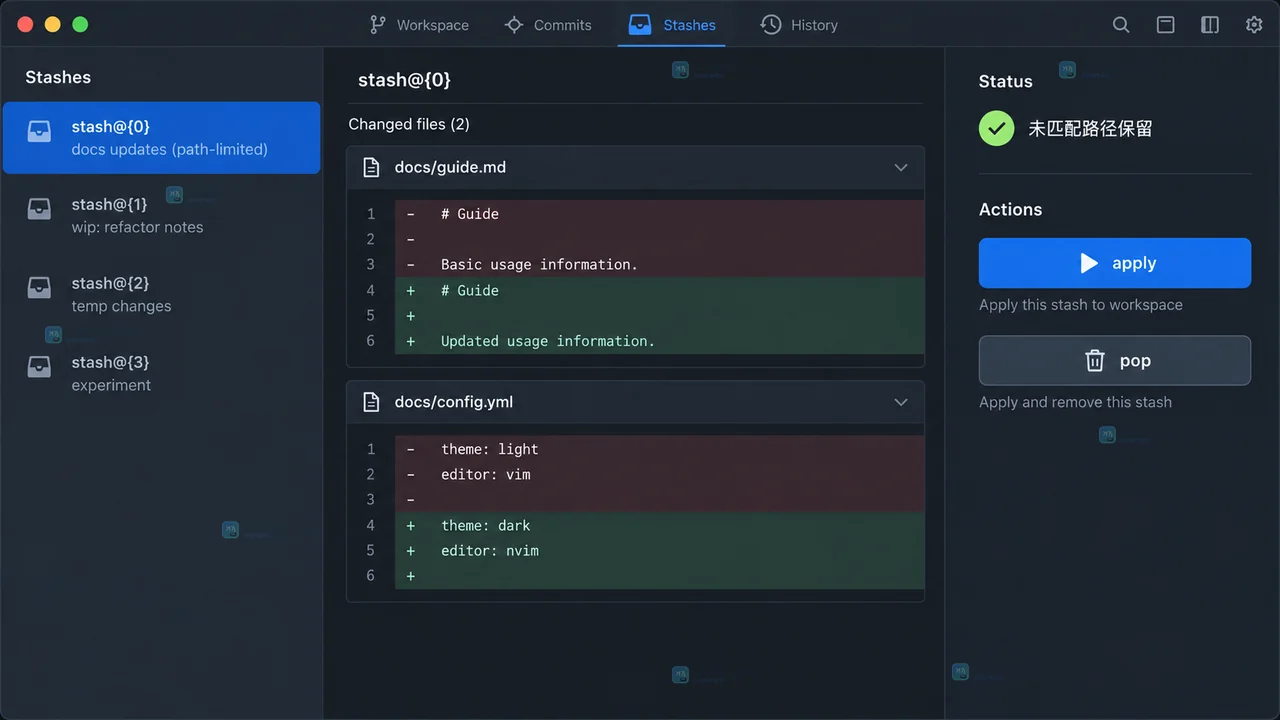Click the inbox icon of stash@{3}

(39, 367)
